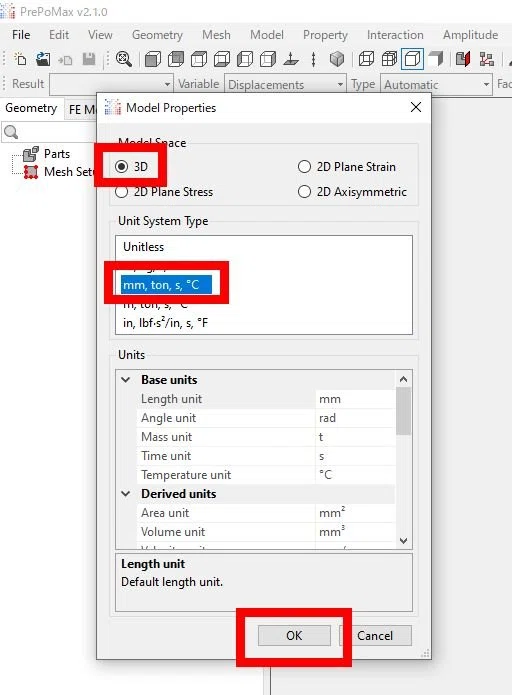Select the Mass unit row
Image resolution: width=512 pixels, height=695 pixels.
[266, 437]
